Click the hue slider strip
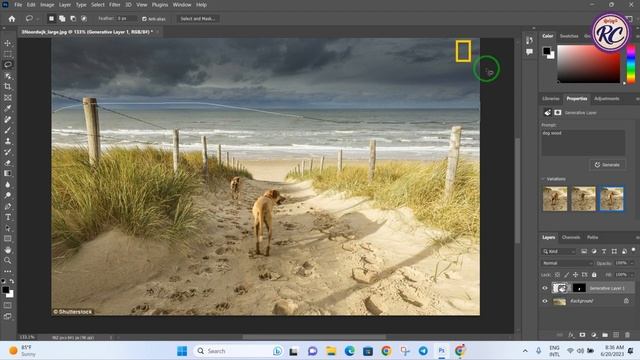 pos(631,64)
